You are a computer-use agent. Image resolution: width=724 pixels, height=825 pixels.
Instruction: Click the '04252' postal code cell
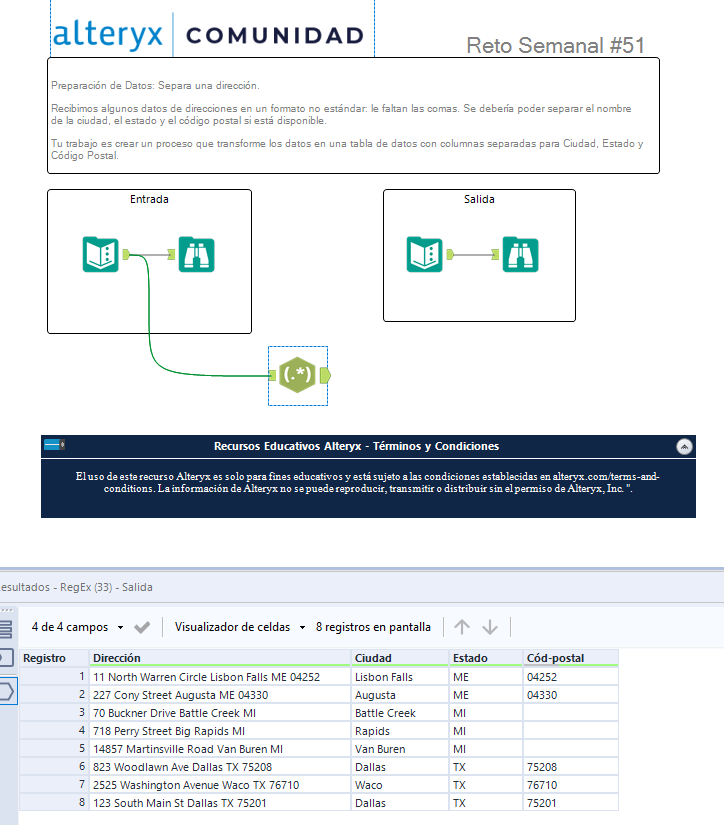coord(571,677)
